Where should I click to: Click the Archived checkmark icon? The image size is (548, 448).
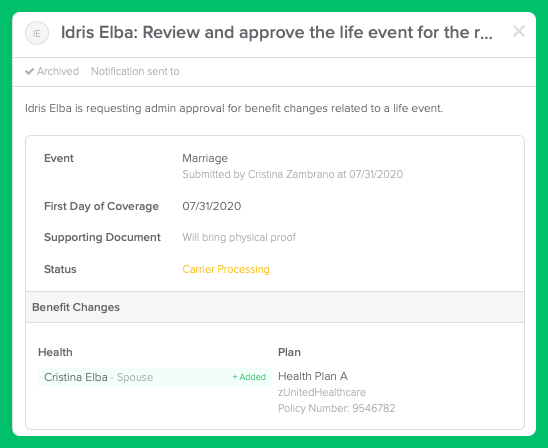point(29,72)
